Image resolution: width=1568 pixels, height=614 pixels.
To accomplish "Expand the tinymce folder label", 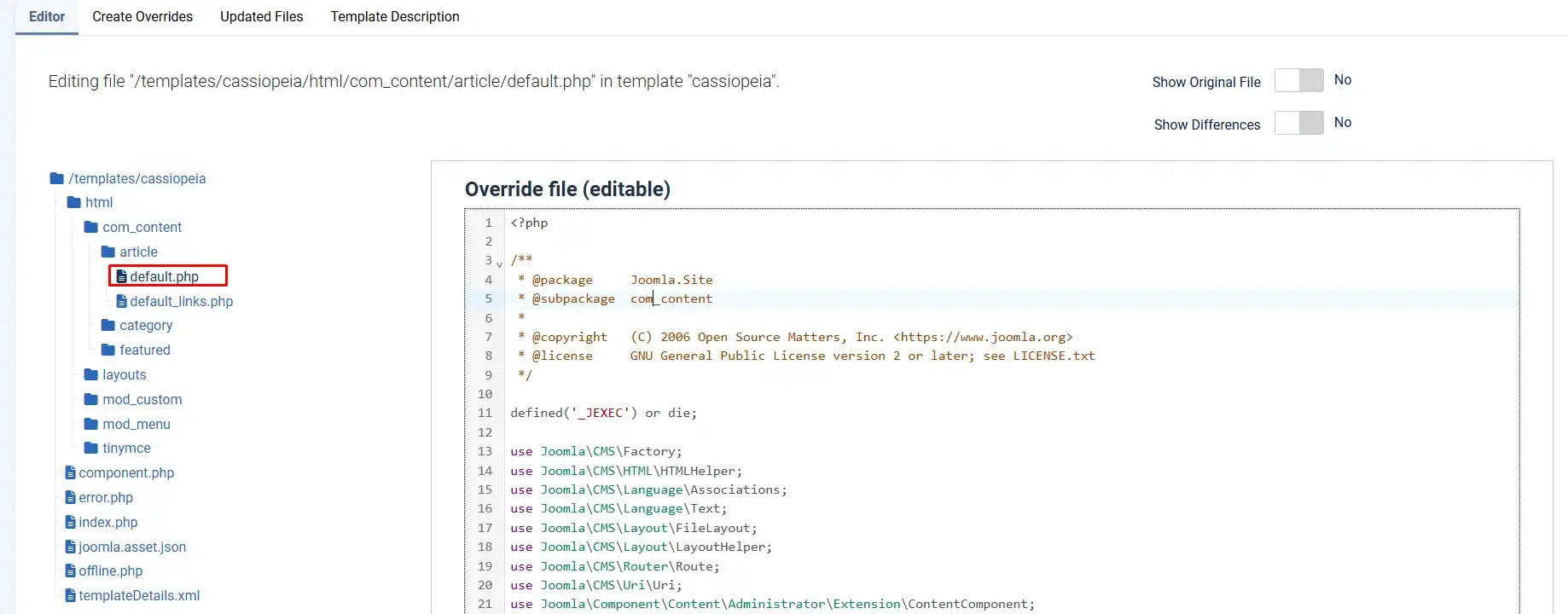I will (x=126, y=448).
